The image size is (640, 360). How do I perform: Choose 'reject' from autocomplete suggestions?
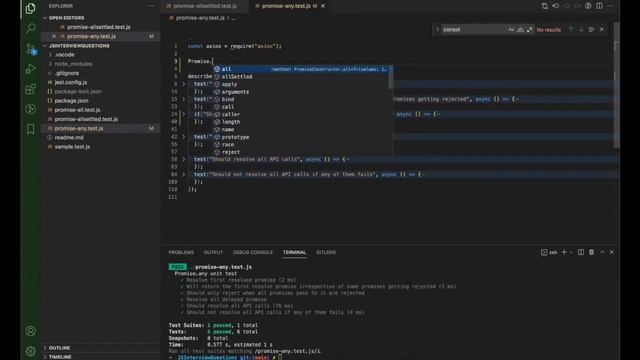302,152
